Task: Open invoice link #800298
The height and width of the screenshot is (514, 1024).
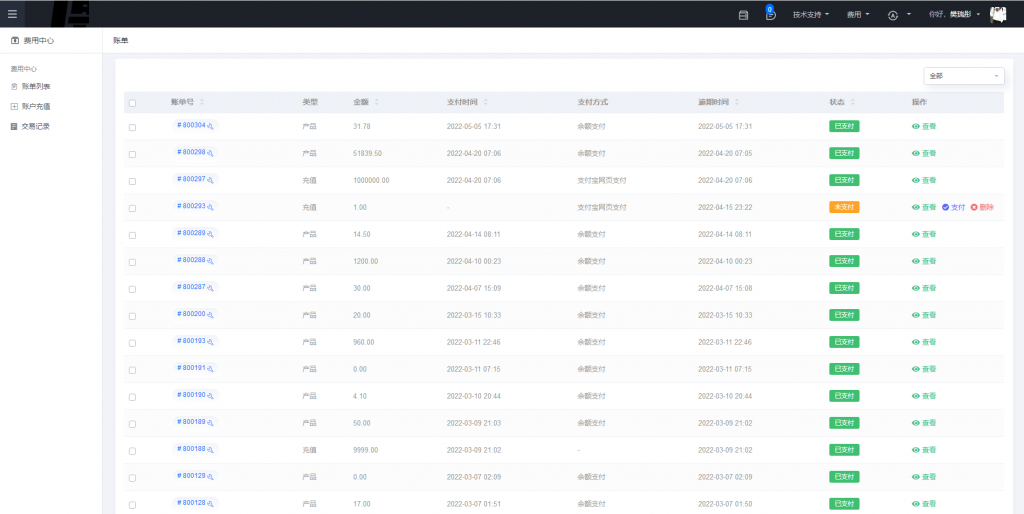Action: click(x=191, y=152)
